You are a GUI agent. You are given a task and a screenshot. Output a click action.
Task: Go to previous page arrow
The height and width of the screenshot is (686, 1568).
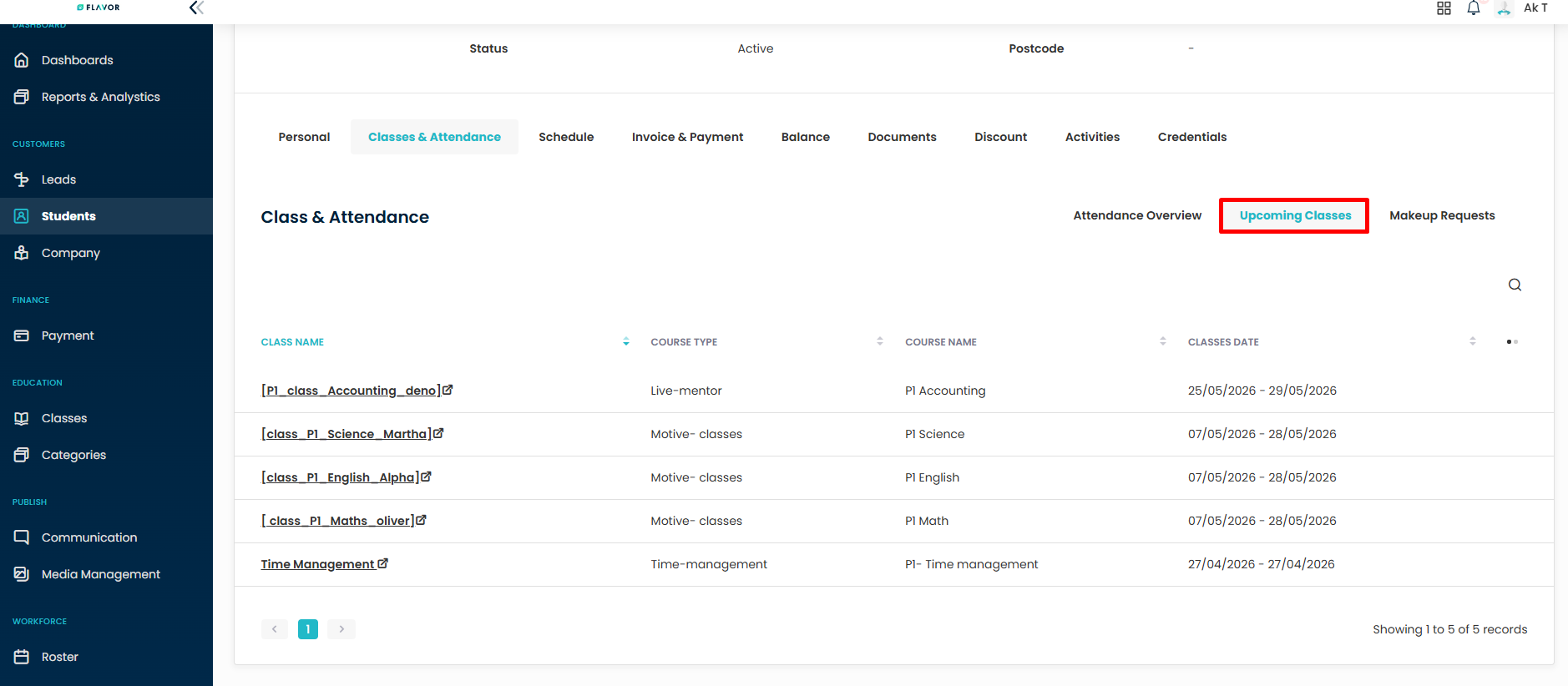[x=275, y=629]
